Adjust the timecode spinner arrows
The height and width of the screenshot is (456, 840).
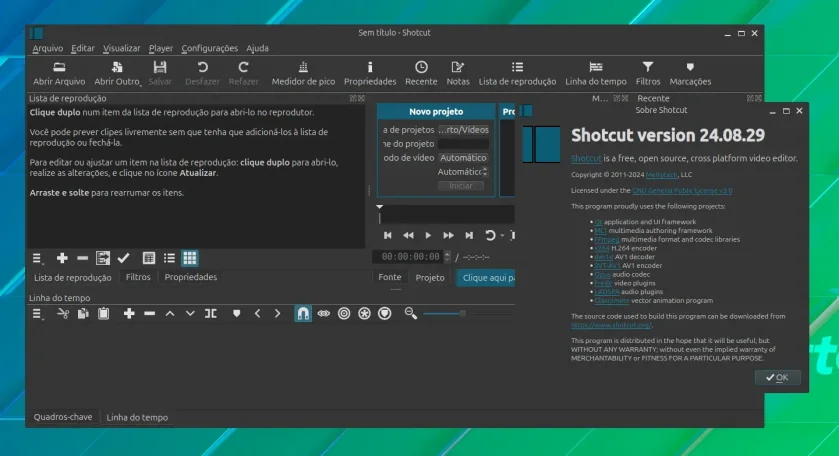pos(447,257)
